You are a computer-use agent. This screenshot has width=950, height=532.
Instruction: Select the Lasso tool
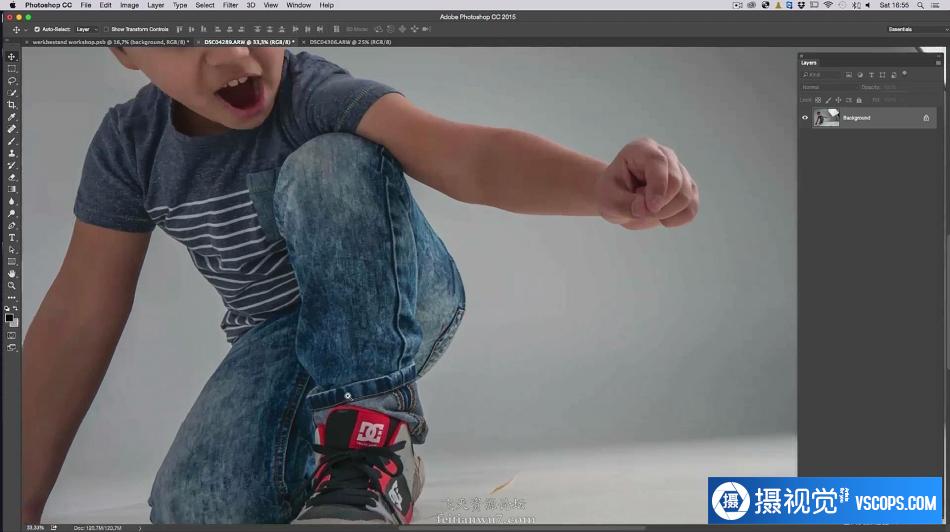(x=12, y=81)
